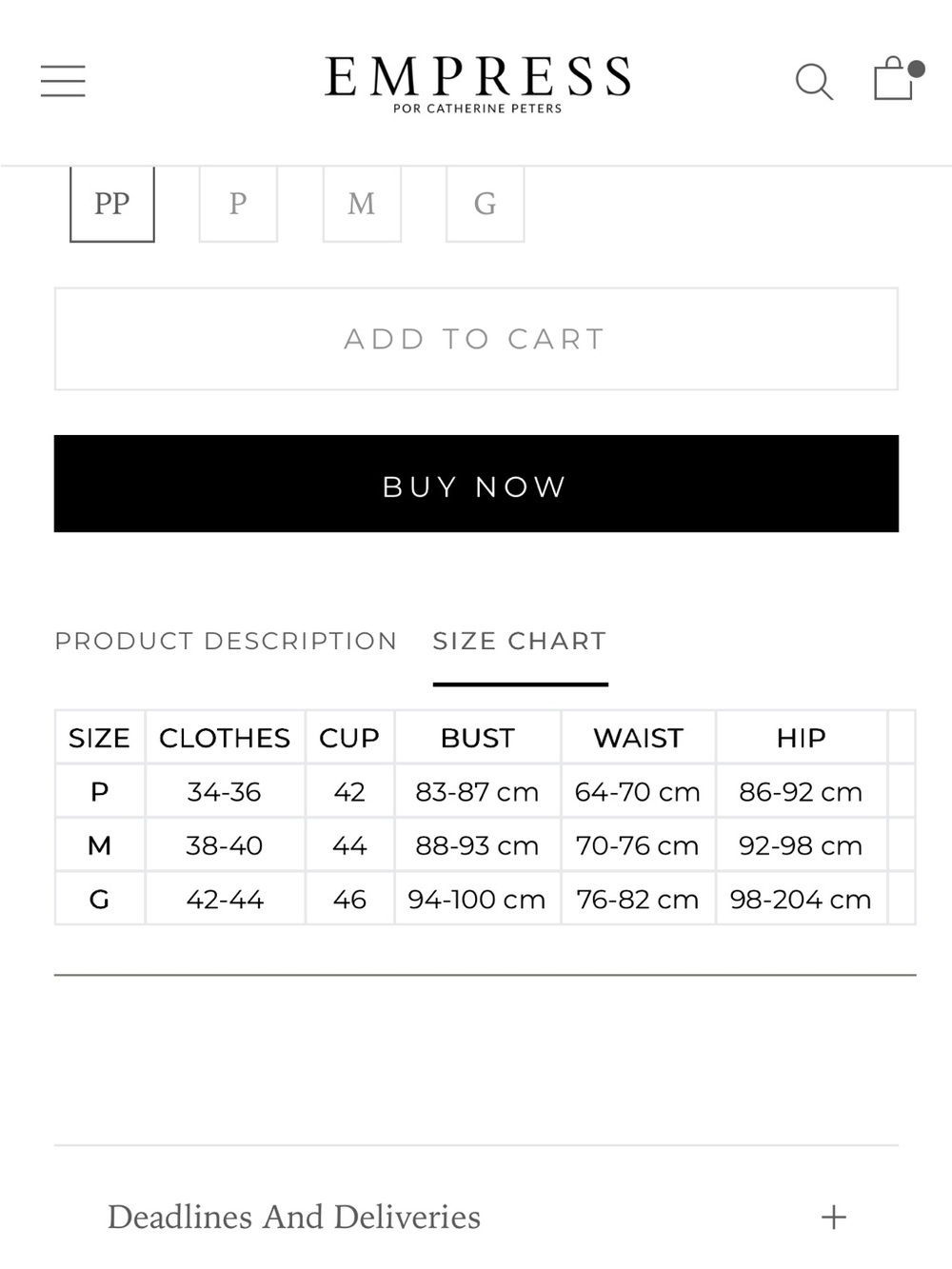
Task: Select size PP option
Action: point(112,204)
